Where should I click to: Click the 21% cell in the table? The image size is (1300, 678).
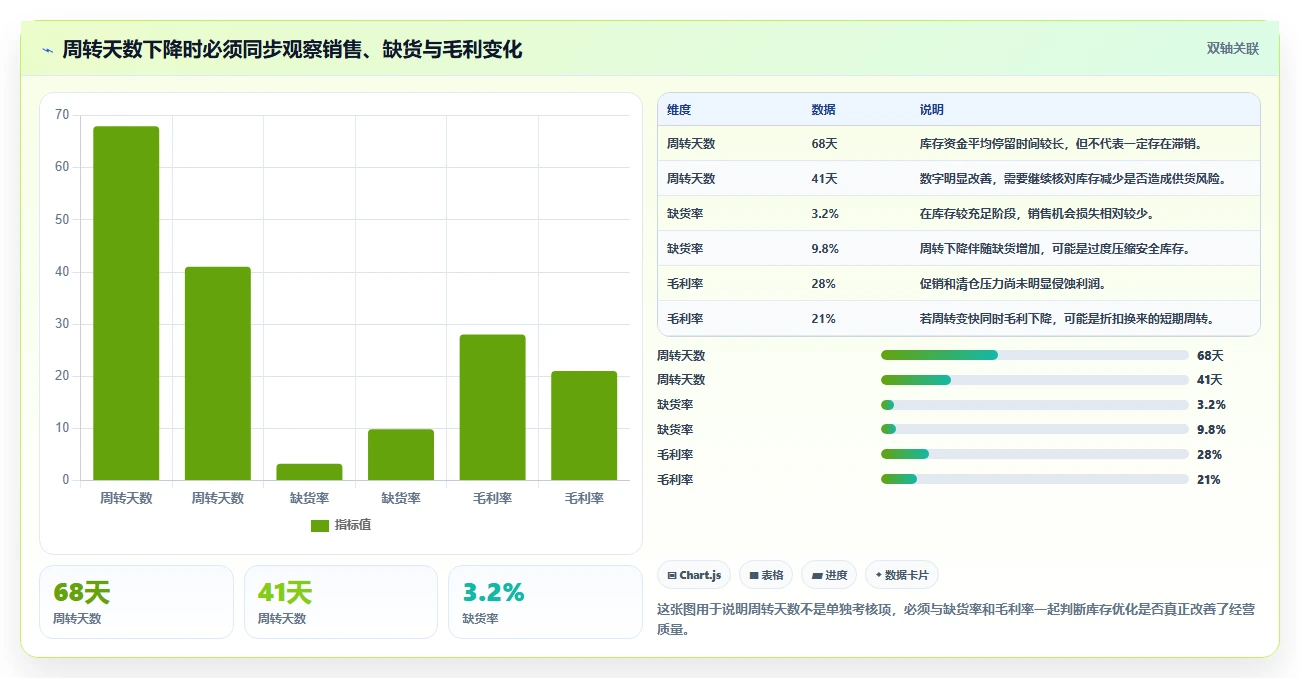point(823,319)
